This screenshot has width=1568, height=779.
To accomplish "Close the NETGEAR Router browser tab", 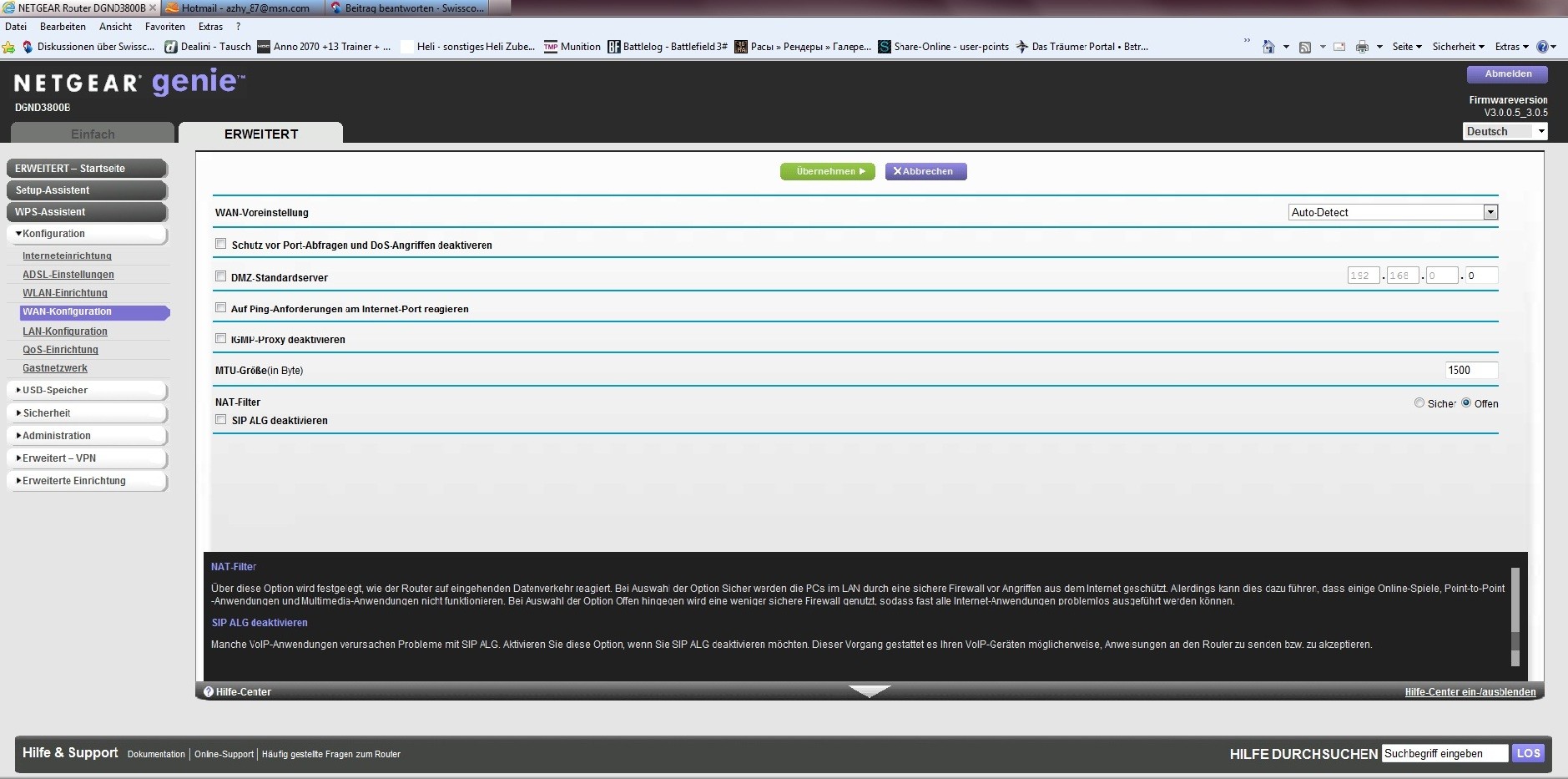I will click(x=153, y=8).
